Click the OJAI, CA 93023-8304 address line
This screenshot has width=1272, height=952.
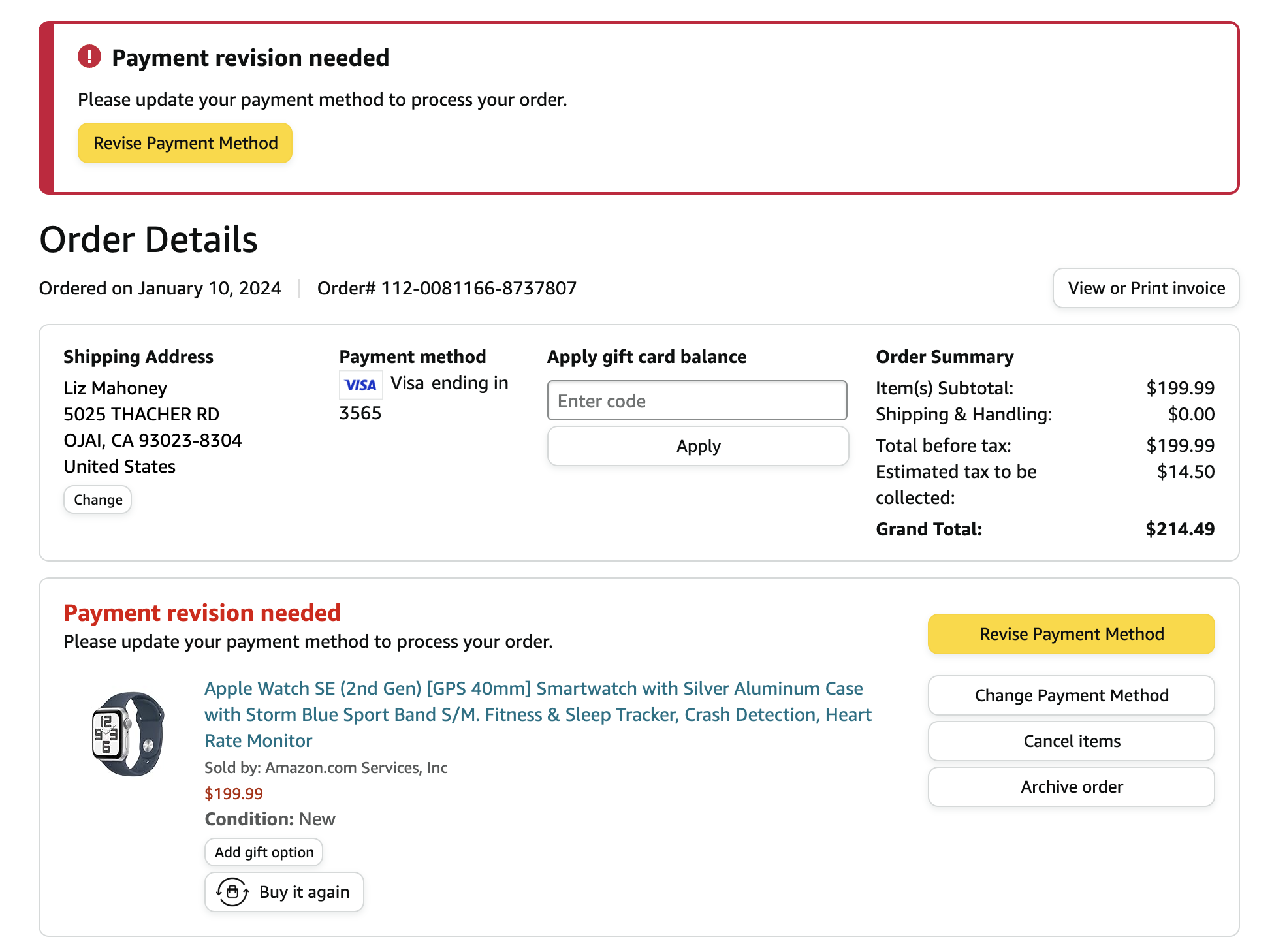click(x=153, y=440)
